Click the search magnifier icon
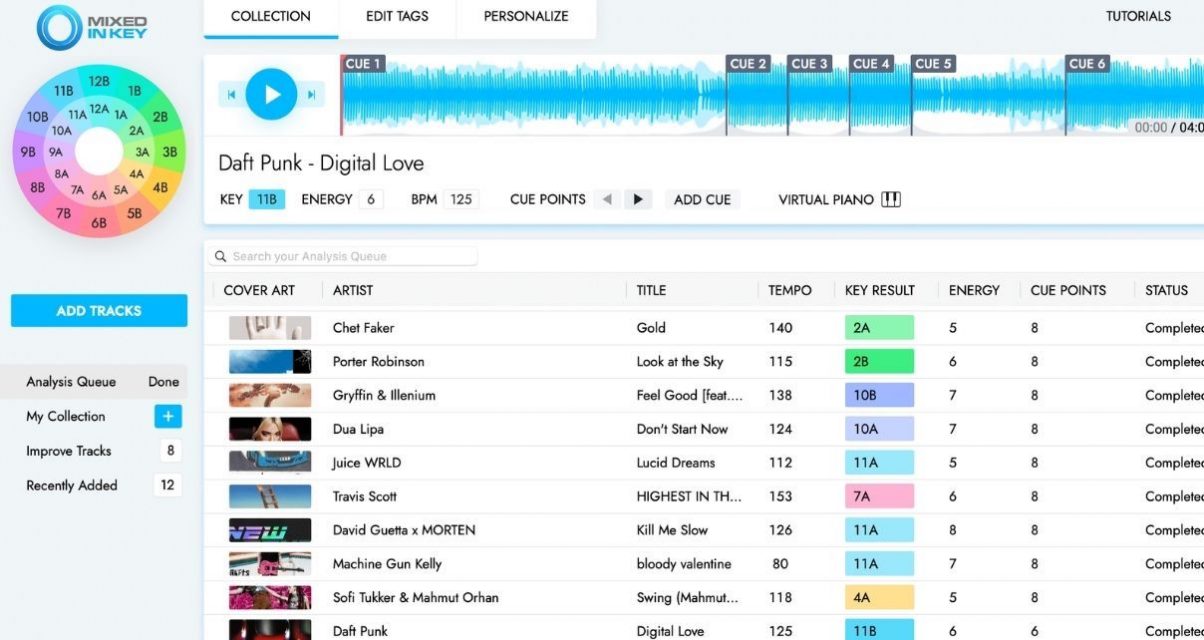Viewport: 1204px width, 640px height. 221,257
